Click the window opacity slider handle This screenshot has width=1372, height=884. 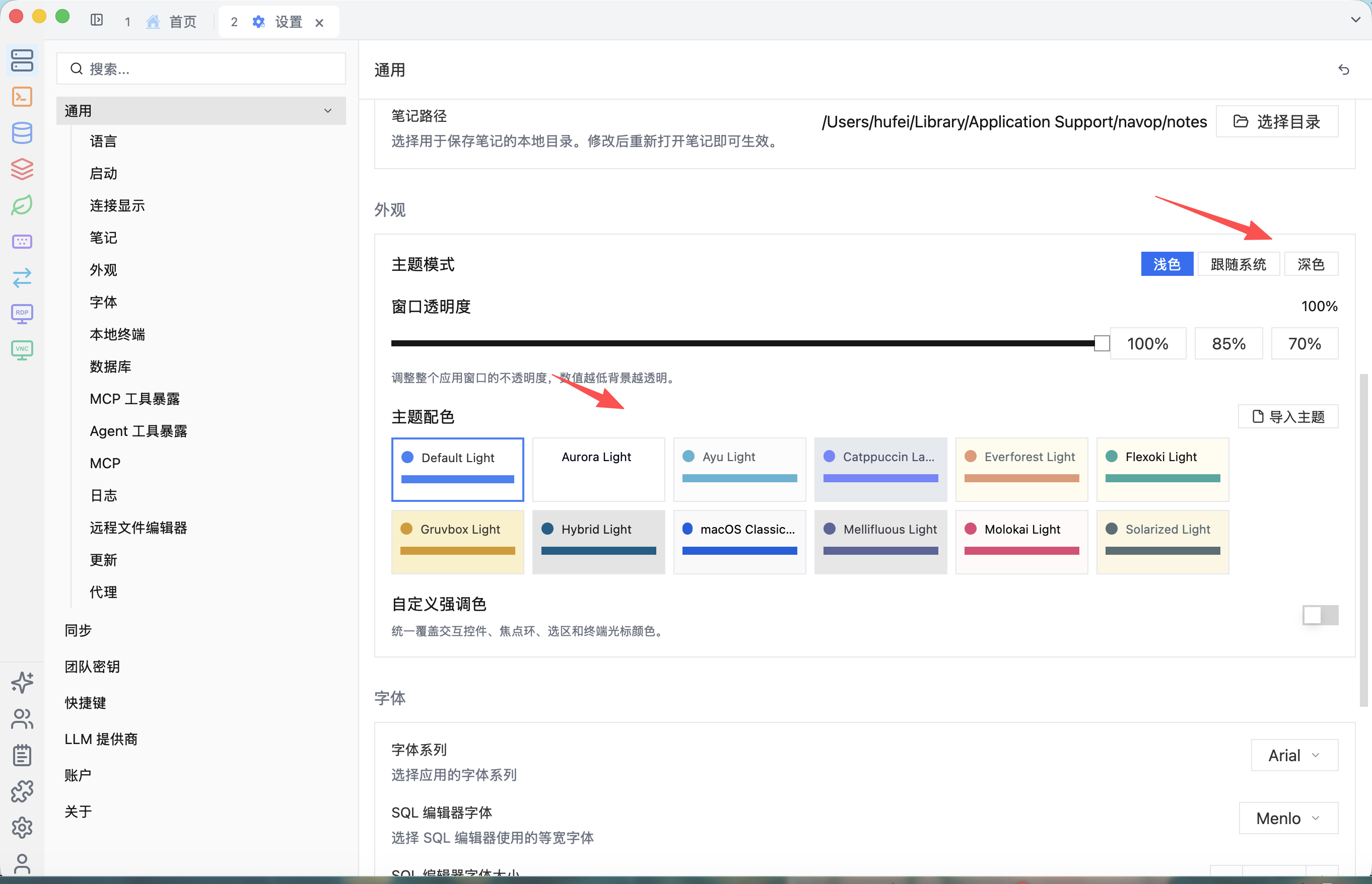click(x=1101, y=343)
